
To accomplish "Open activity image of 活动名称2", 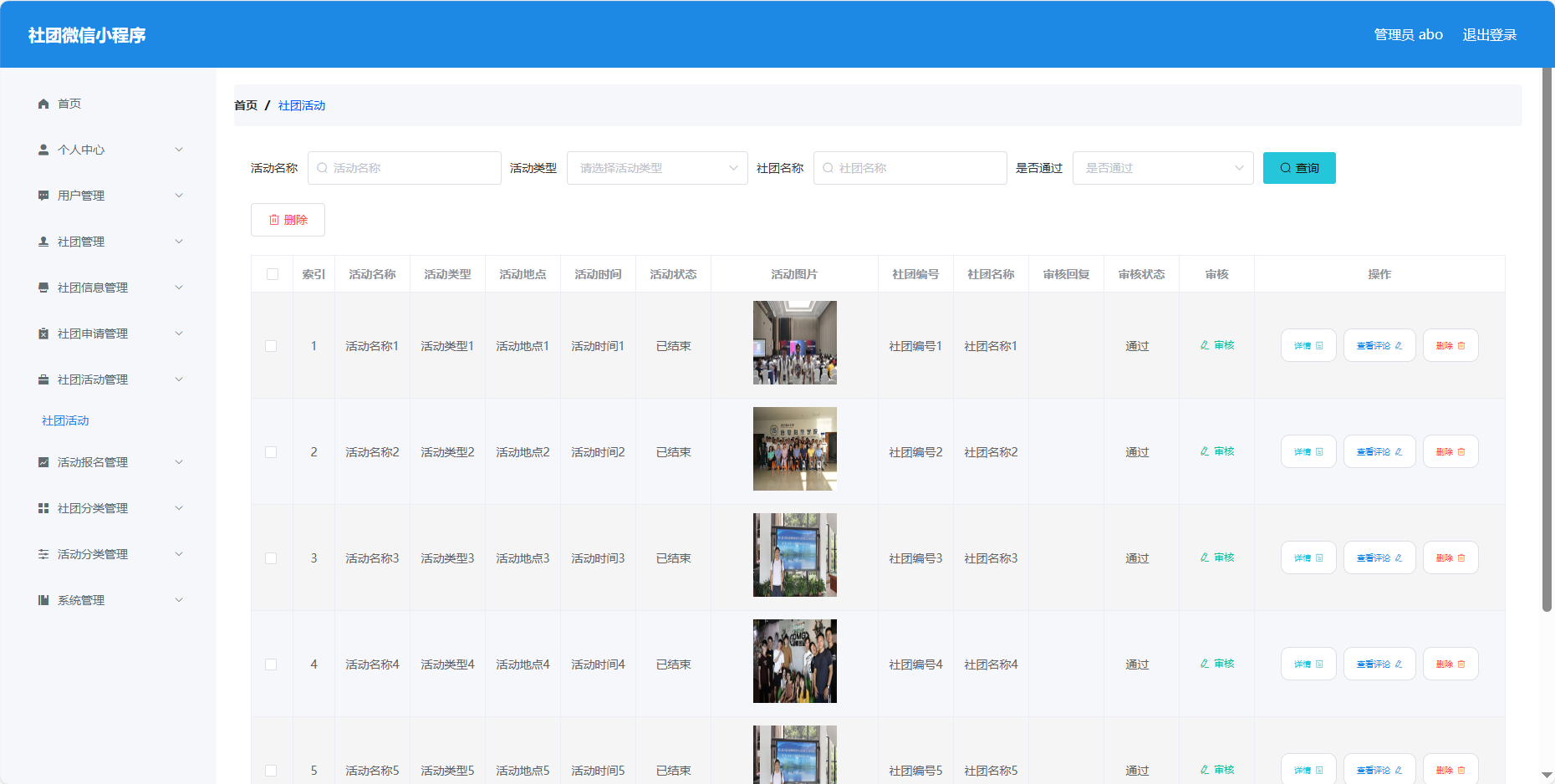I will point(795,449).
